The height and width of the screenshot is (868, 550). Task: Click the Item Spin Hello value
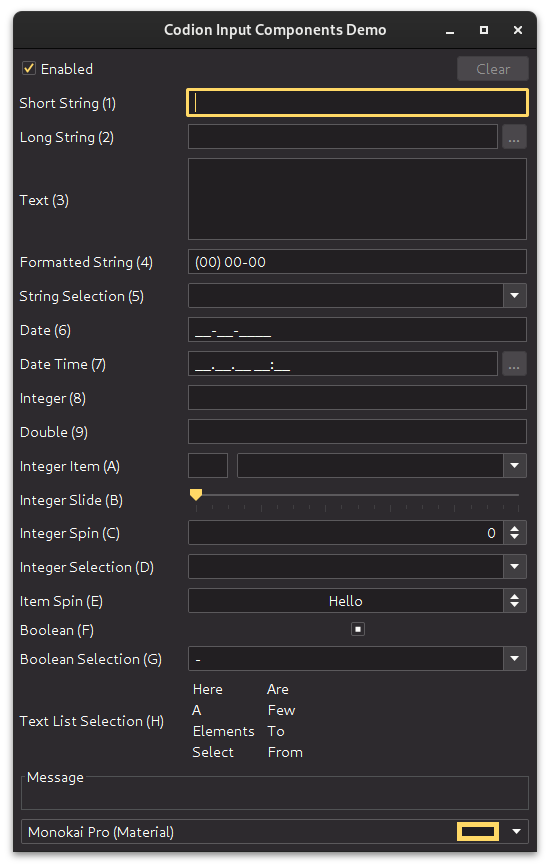[x=346, y=601]
